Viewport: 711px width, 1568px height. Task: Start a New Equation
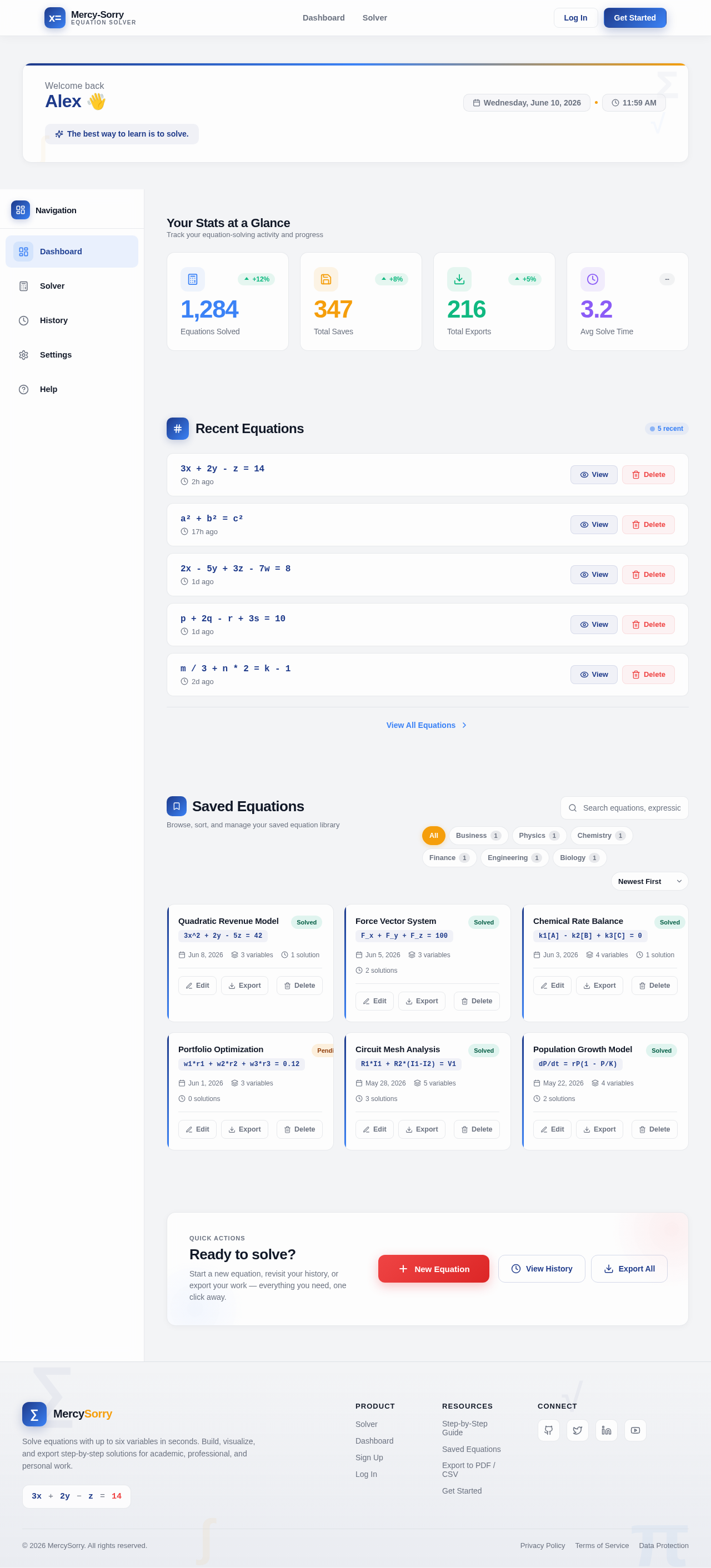(x=433, y=1269)
